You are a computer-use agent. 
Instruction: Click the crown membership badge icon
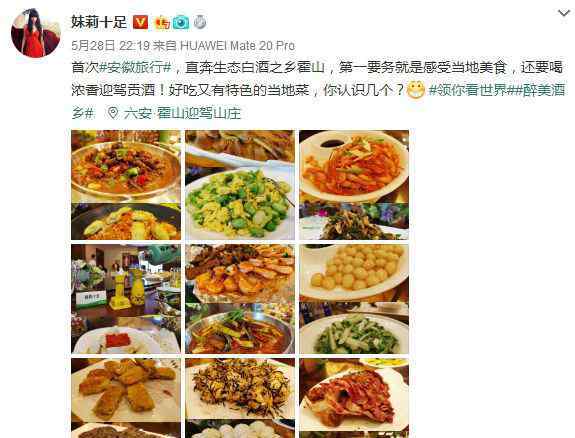[162, 23]
